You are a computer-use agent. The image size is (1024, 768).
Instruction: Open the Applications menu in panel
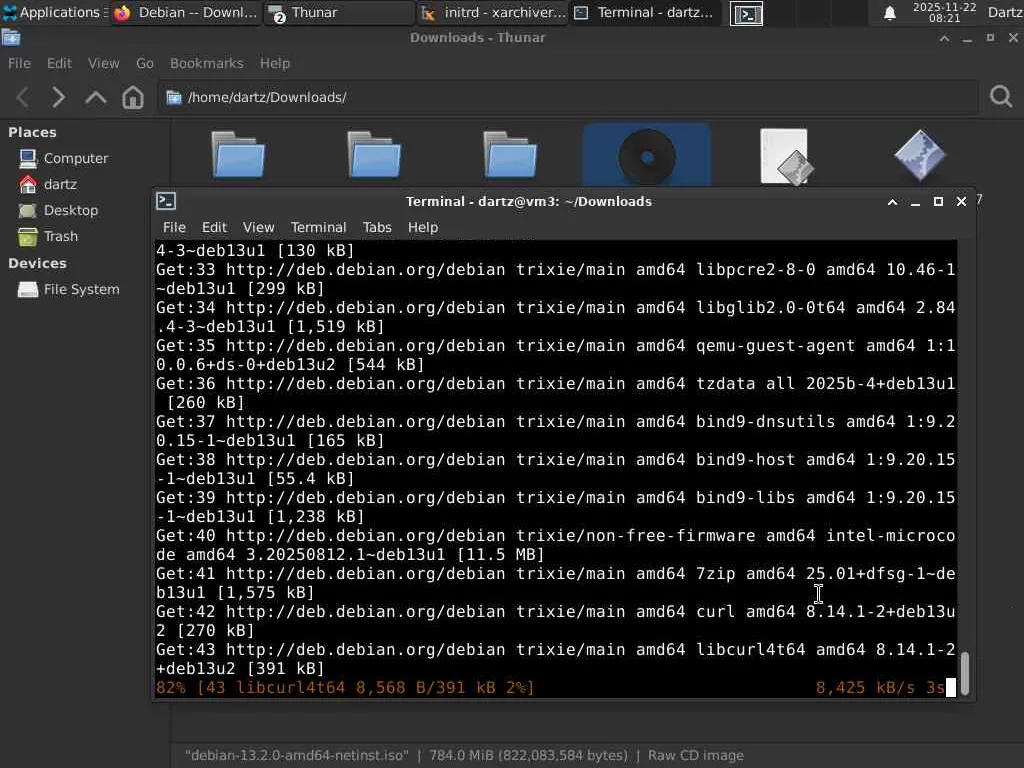53,12
